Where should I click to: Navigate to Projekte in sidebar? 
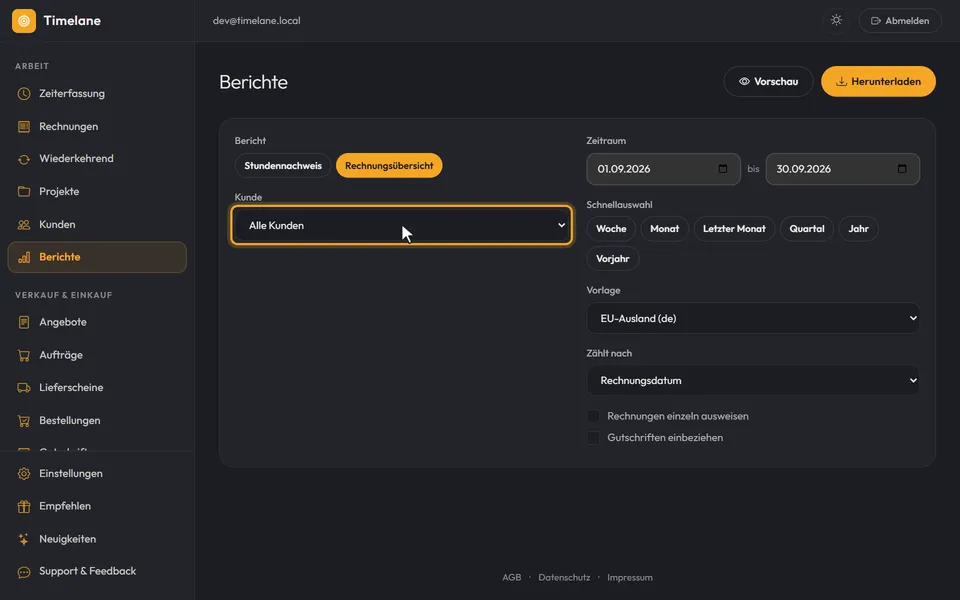click(97, 192)
